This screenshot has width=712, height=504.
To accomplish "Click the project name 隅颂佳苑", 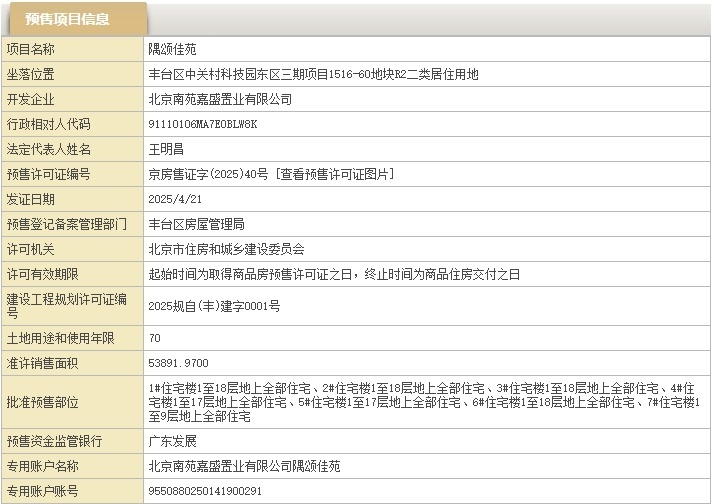I will tap(172, 49).
